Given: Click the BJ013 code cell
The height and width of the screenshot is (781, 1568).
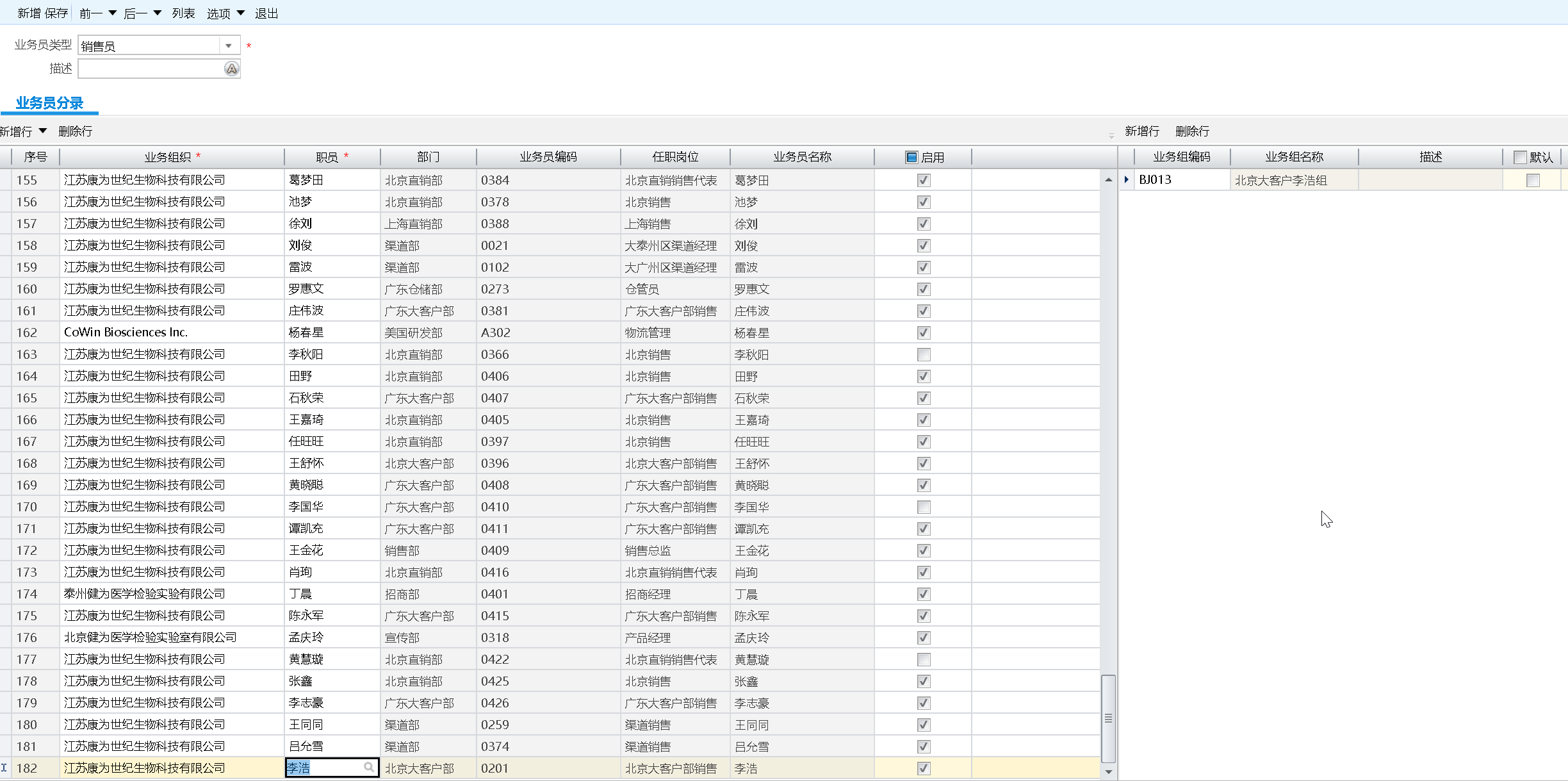Looking at the screenshot, I should click(1182, 180).
